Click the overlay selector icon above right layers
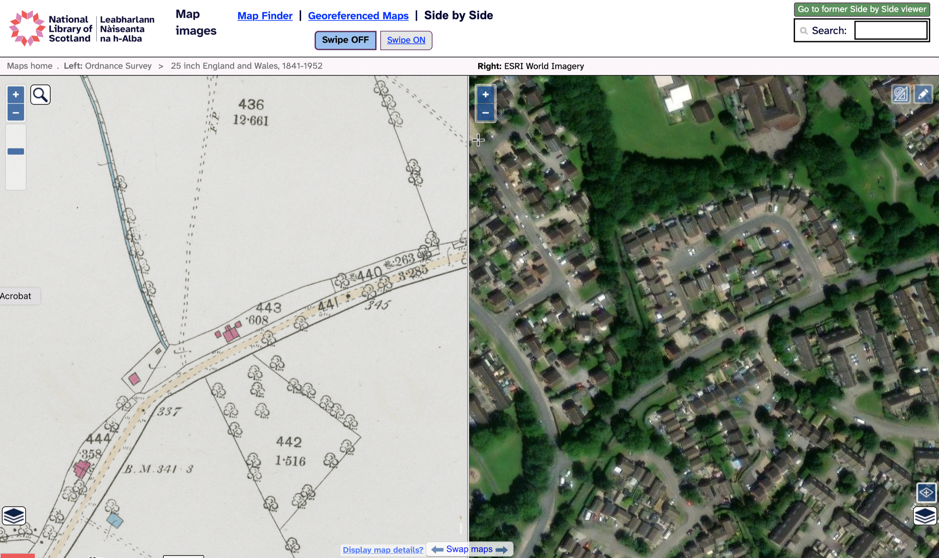The width and height of the screenshot is (939, 558). click(926, 493)
